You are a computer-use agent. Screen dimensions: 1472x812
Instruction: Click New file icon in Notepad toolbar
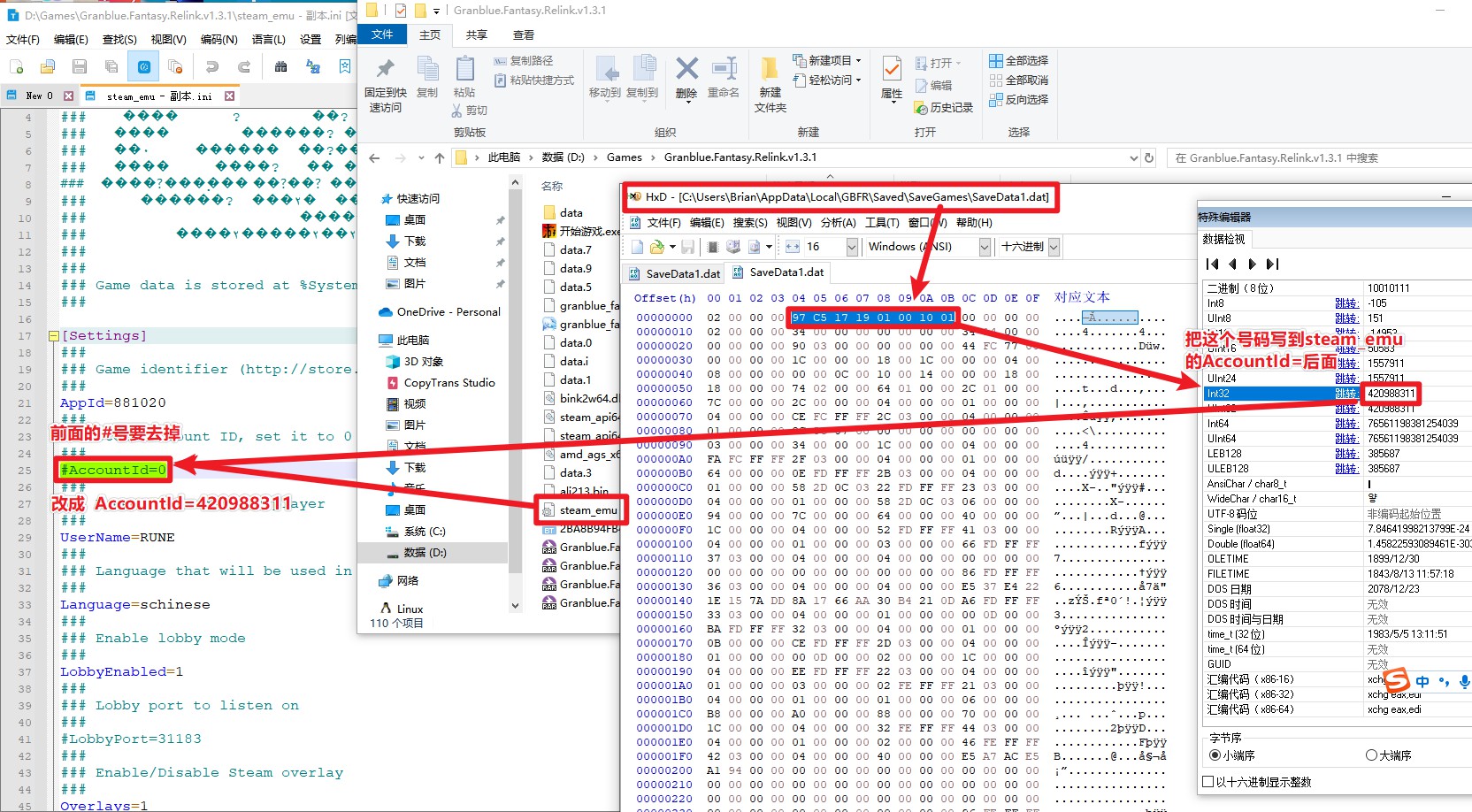click(x=17, y=66)
